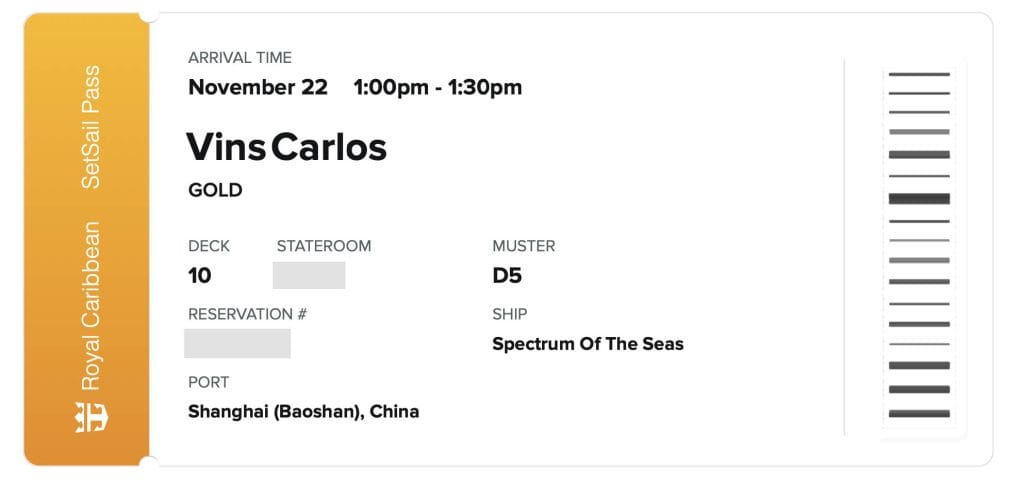Viewport: 1024px width, 482px height.
Task: Click the PORT field label
Action: (x=209, y=382)
